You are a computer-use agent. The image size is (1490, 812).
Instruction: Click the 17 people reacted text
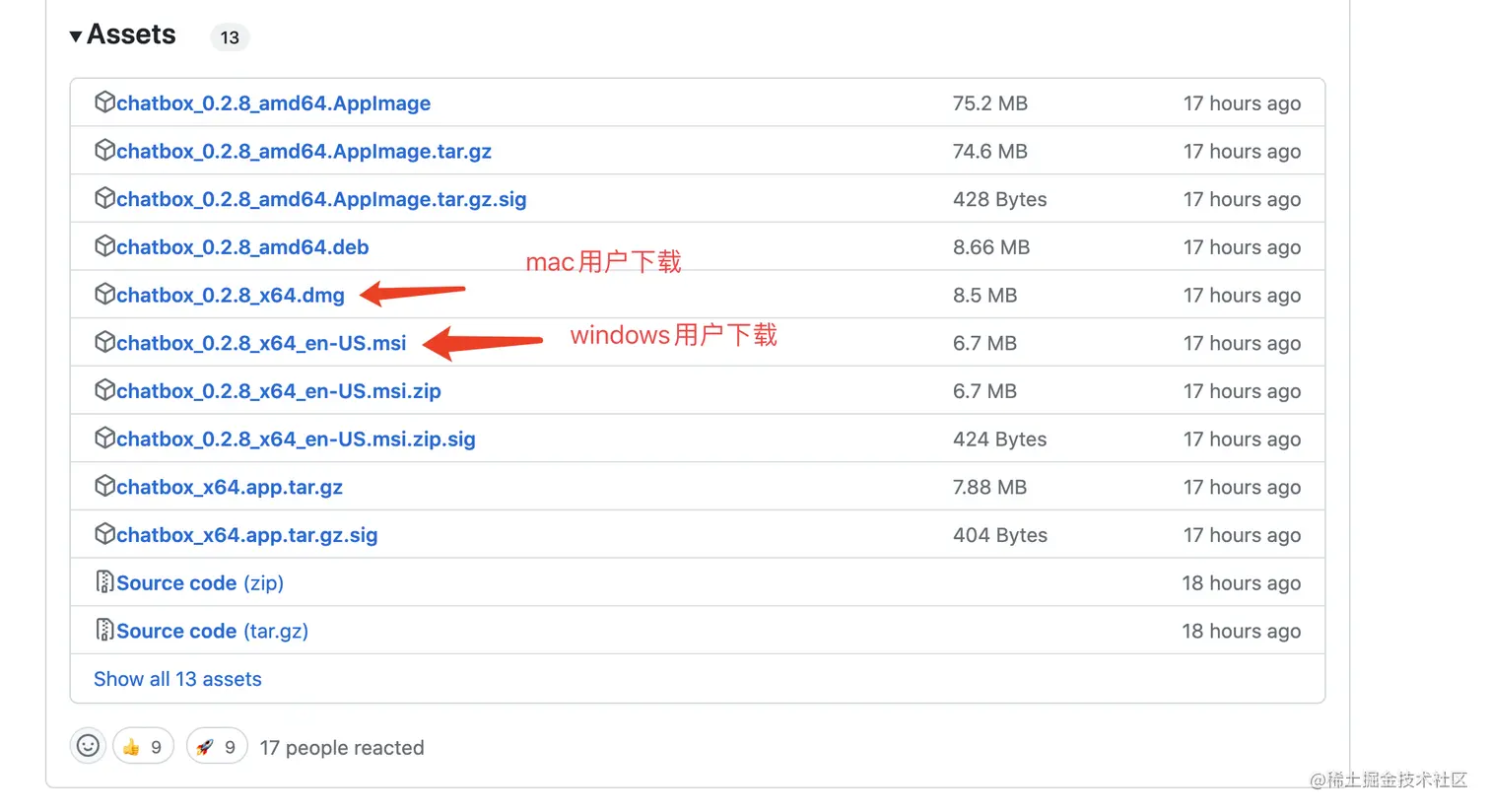[342, 748]
